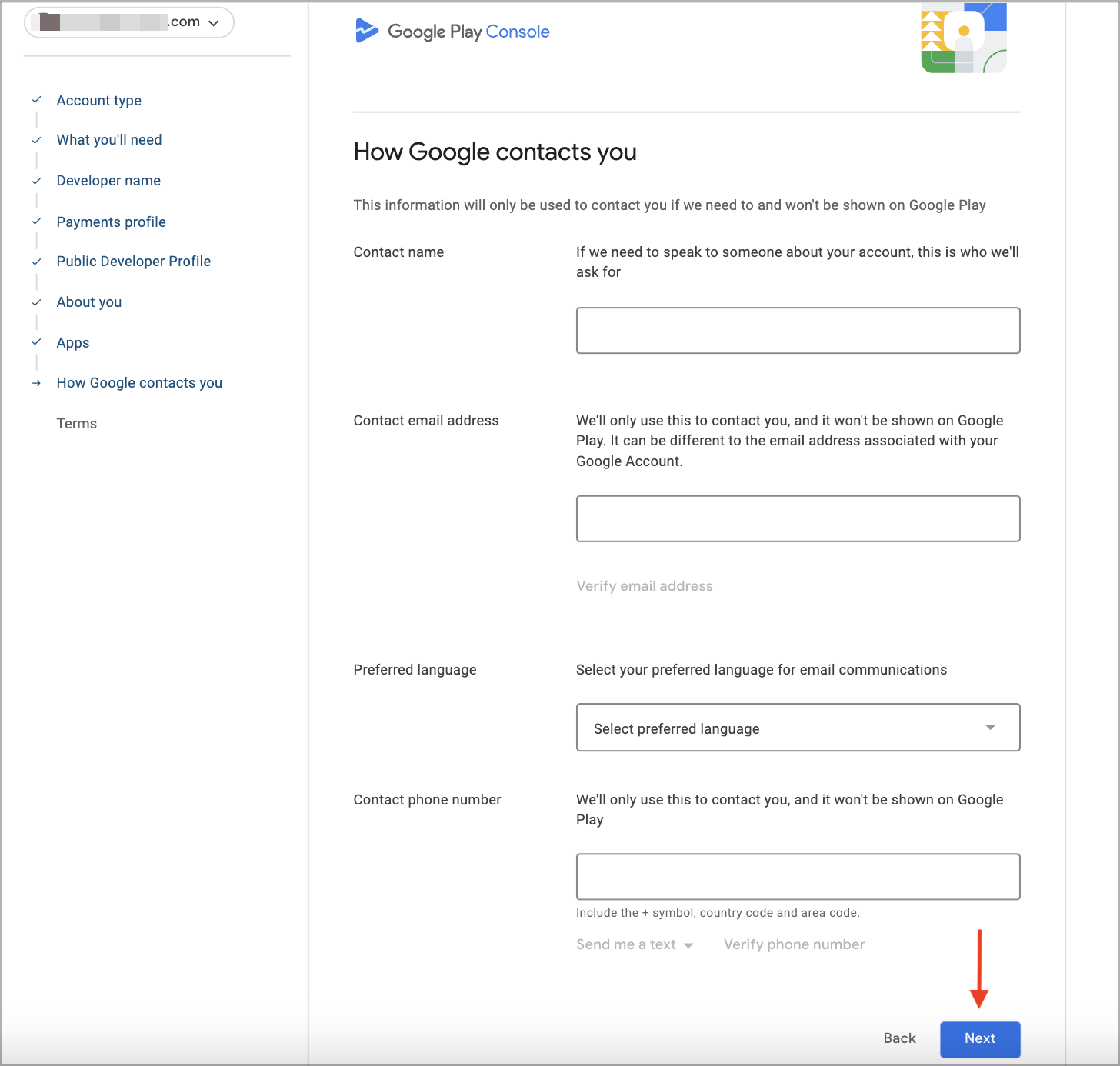Click the Back button

[900, 1038]
